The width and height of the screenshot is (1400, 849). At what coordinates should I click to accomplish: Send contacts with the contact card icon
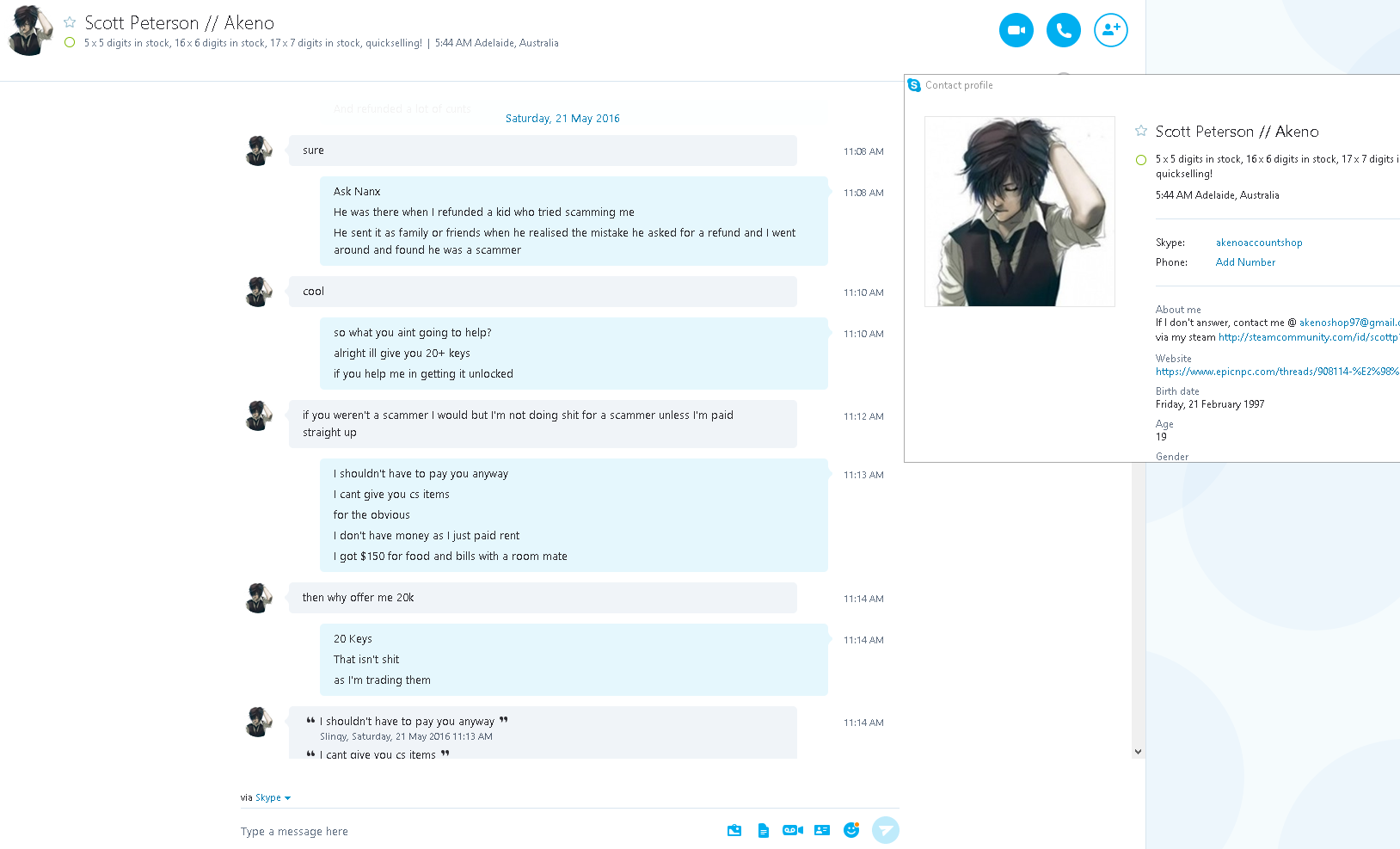coord(822,830)
